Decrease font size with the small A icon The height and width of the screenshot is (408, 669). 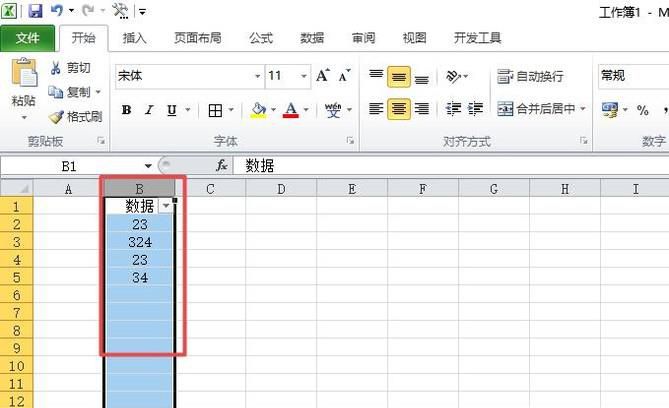coord(344,76)
